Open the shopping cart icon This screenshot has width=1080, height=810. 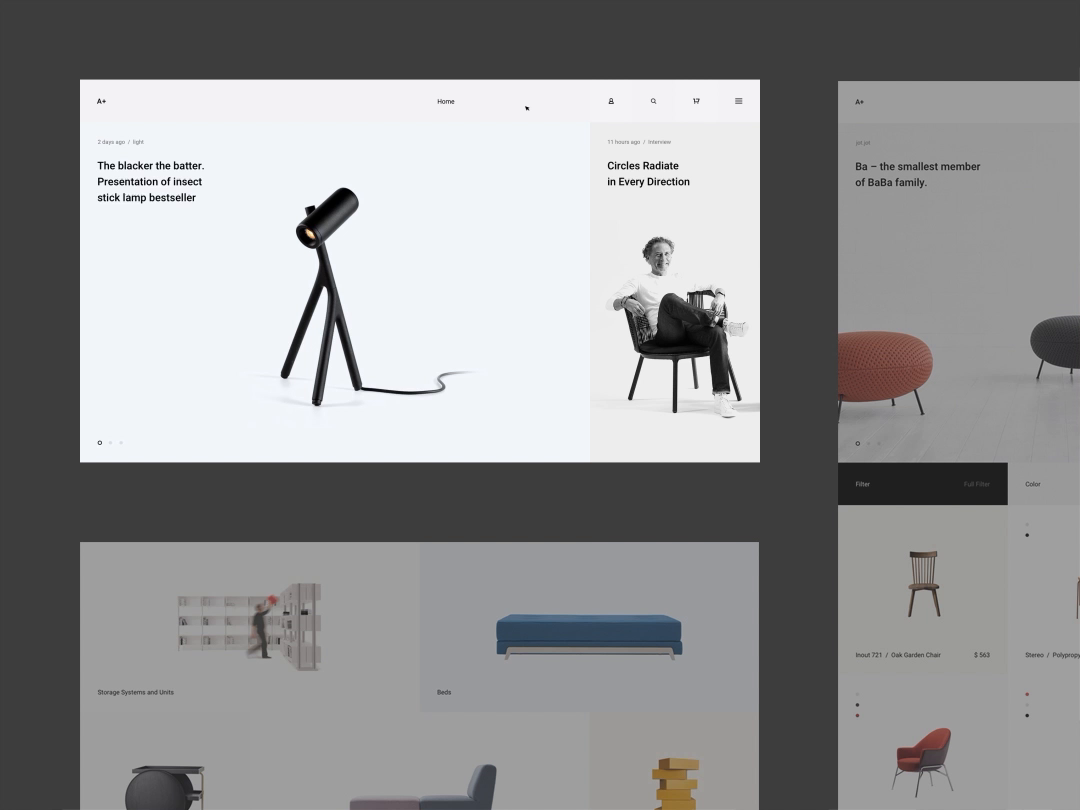(696, 101)
